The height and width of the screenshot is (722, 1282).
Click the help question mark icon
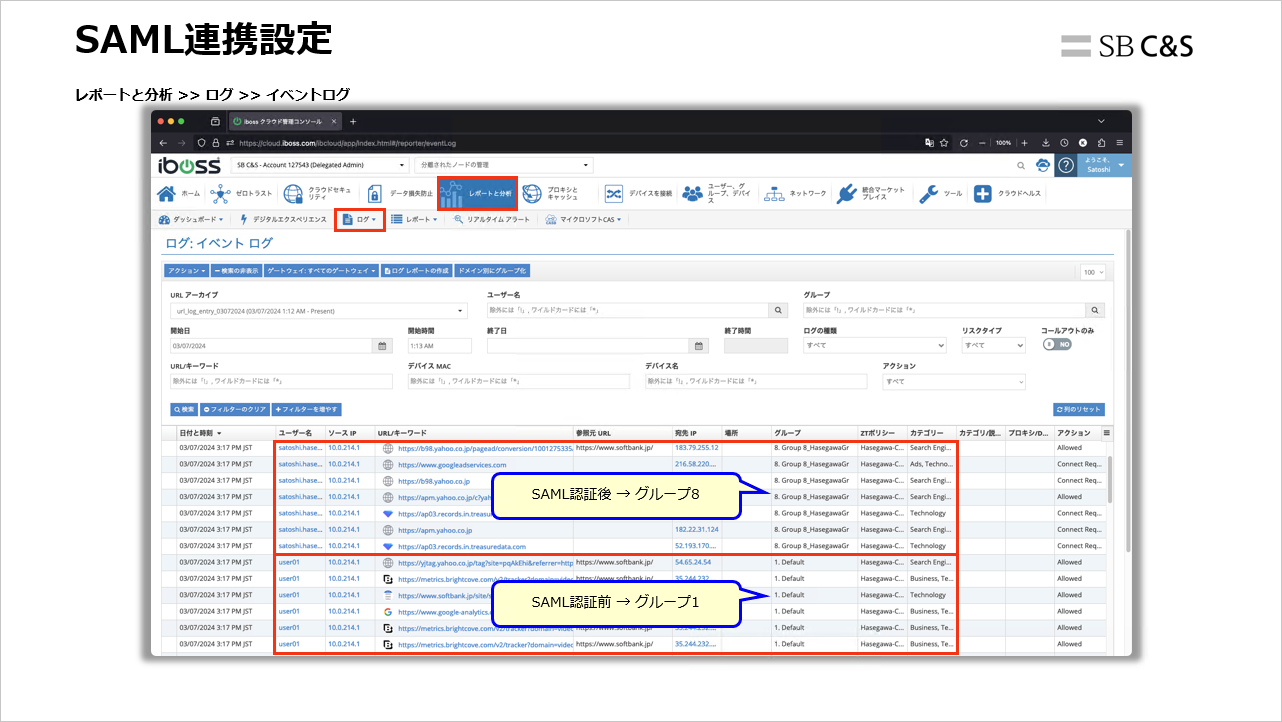tap(1066, 165)
